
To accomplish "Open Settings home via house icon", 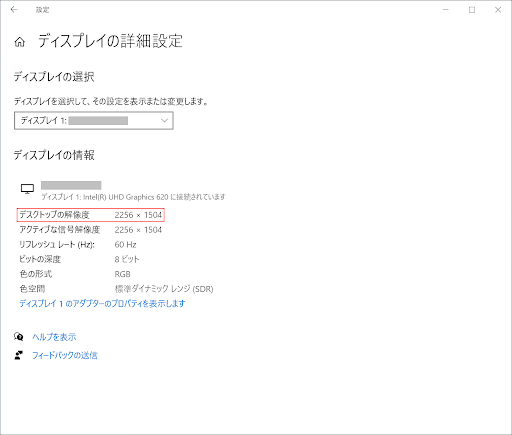I will pyautogui.click(x=20, y=42).
